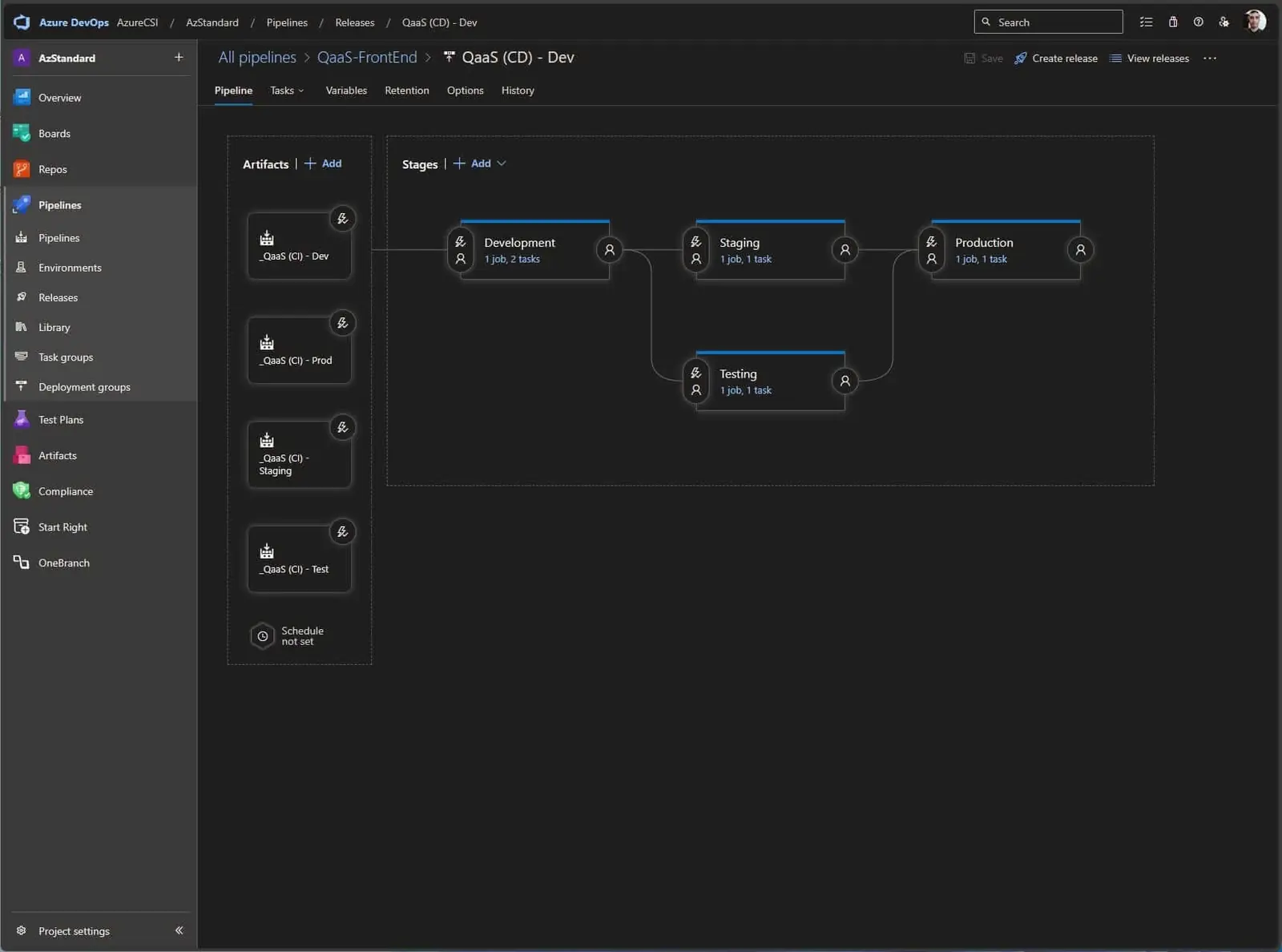Screen dimensions: 1282x952
Task: Open the Start Right icon
Action: [x=22, y=527]
